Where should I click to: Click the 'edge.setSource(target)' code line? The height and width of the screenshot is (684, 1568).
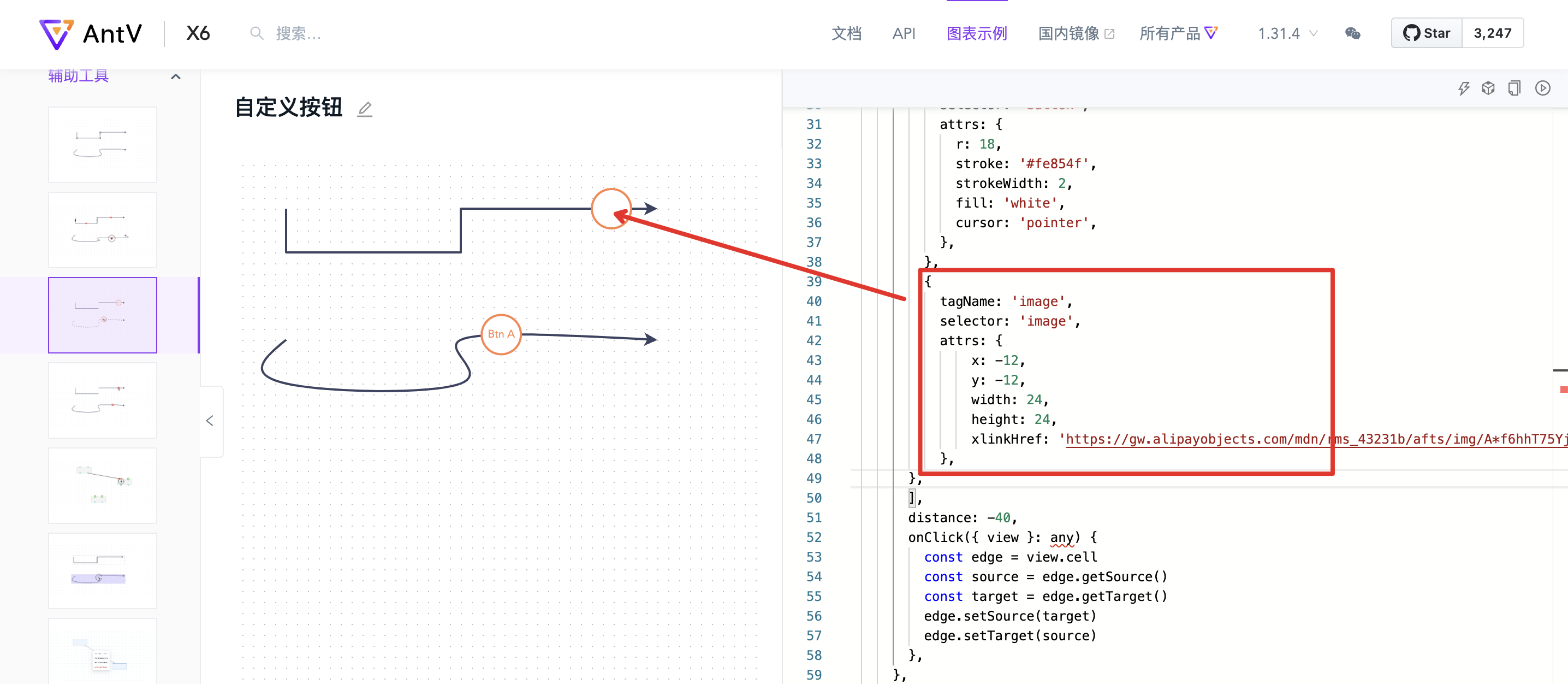1010,616
